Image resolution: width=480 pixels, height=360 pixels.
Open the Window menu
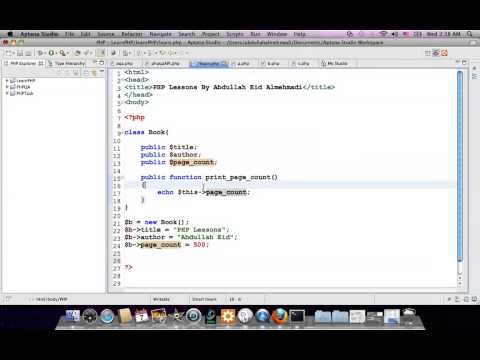click(277, 34)
